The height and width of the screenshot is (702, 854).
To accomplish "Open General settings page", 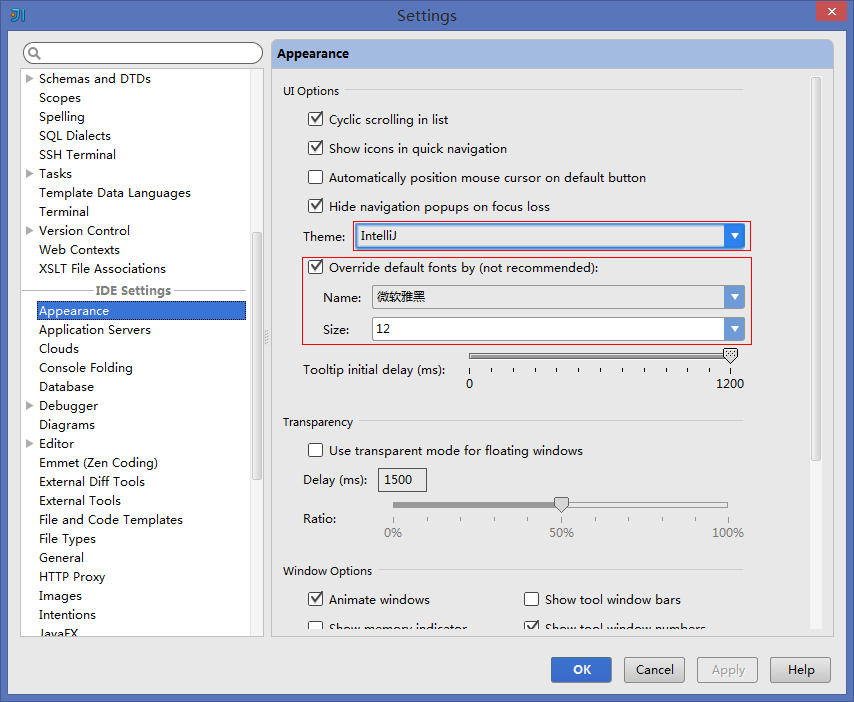I will click(x=62, y=558).
